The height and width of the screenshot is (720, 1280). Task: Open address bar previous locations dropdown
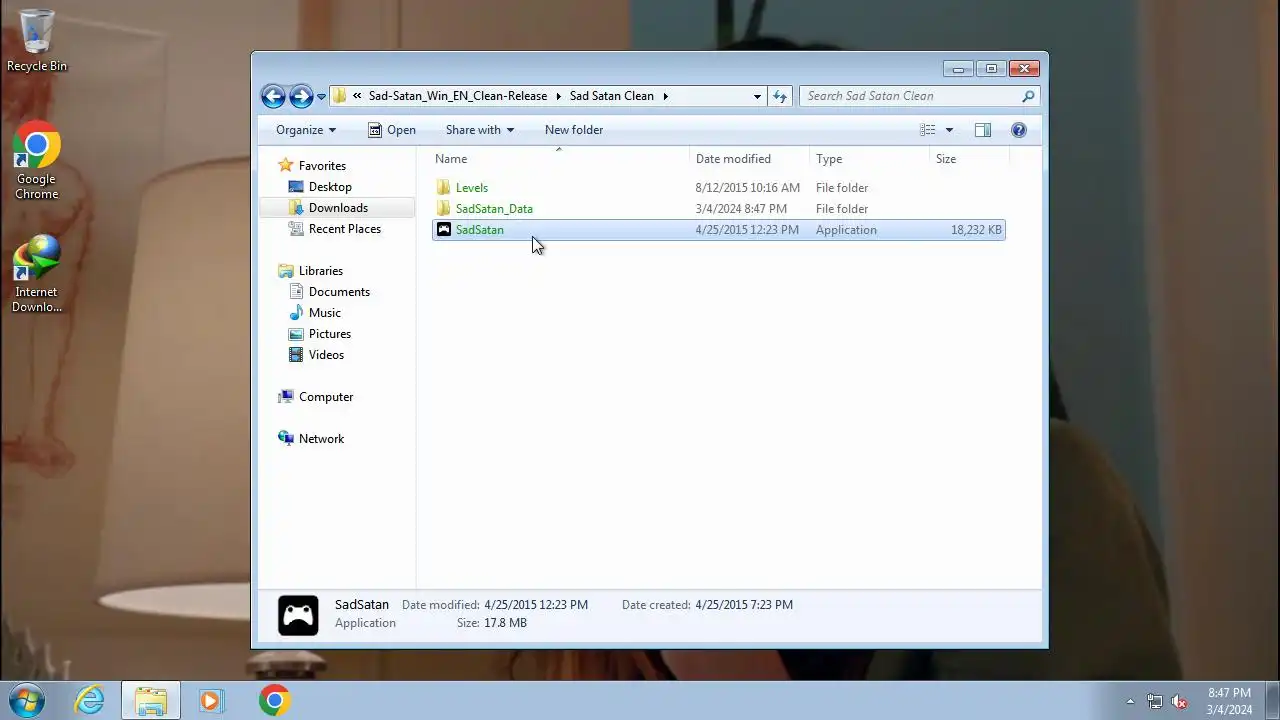[757, 96]
